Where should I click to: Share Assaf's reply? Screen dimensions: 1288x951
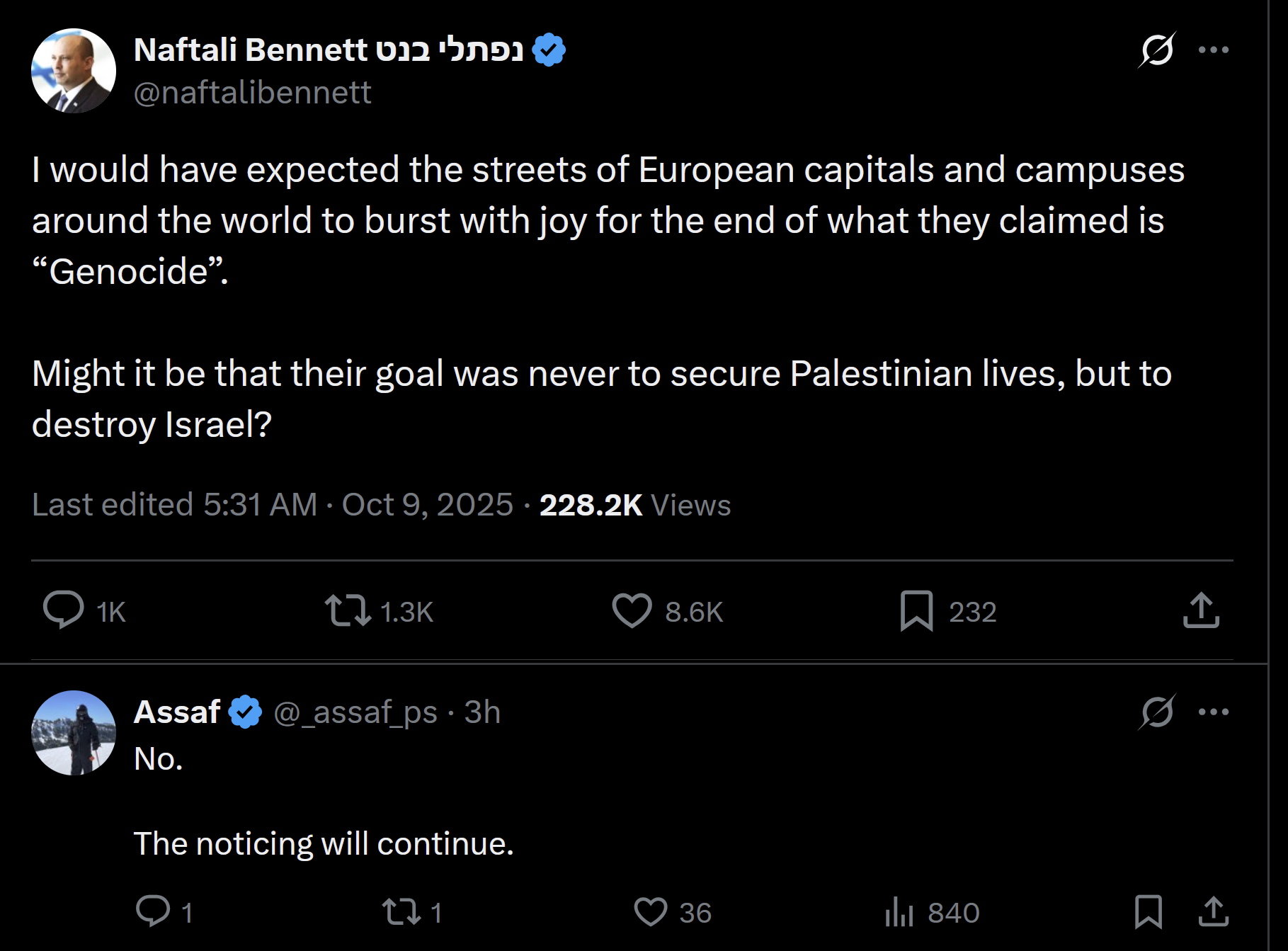click(1213, 911)
